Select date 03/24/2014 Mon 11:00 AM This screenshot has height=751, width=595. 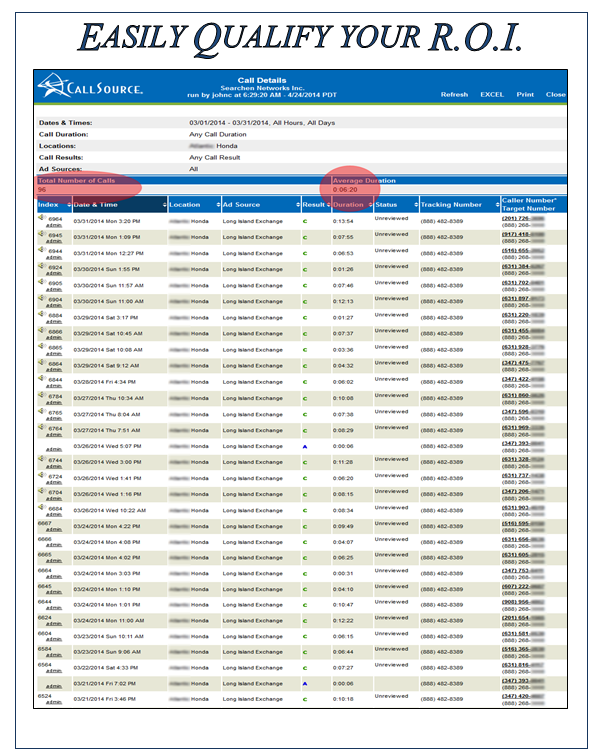[x=109, y=621]
